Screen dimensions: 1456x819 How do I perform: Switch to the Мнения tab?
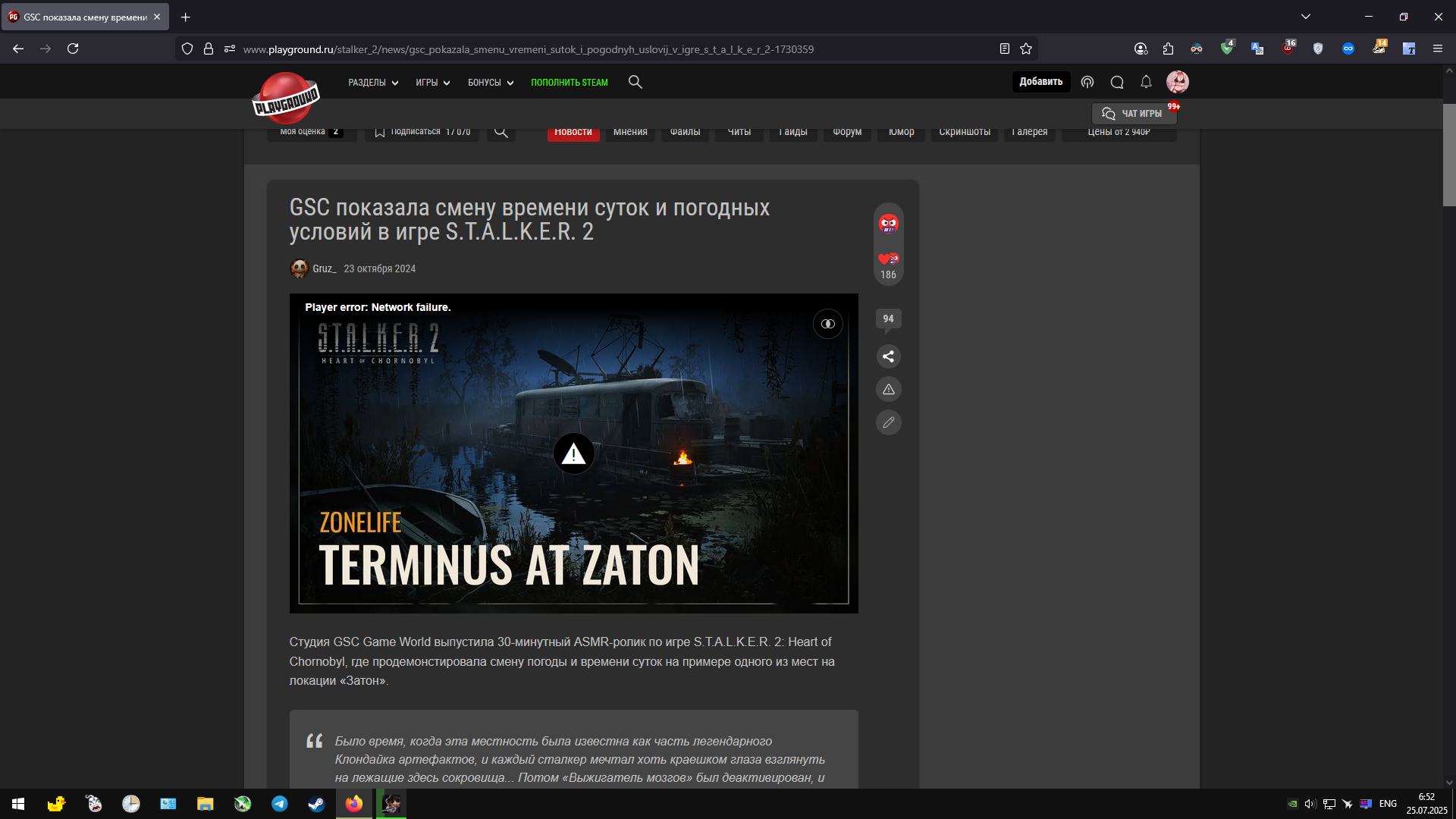(630, 132)
